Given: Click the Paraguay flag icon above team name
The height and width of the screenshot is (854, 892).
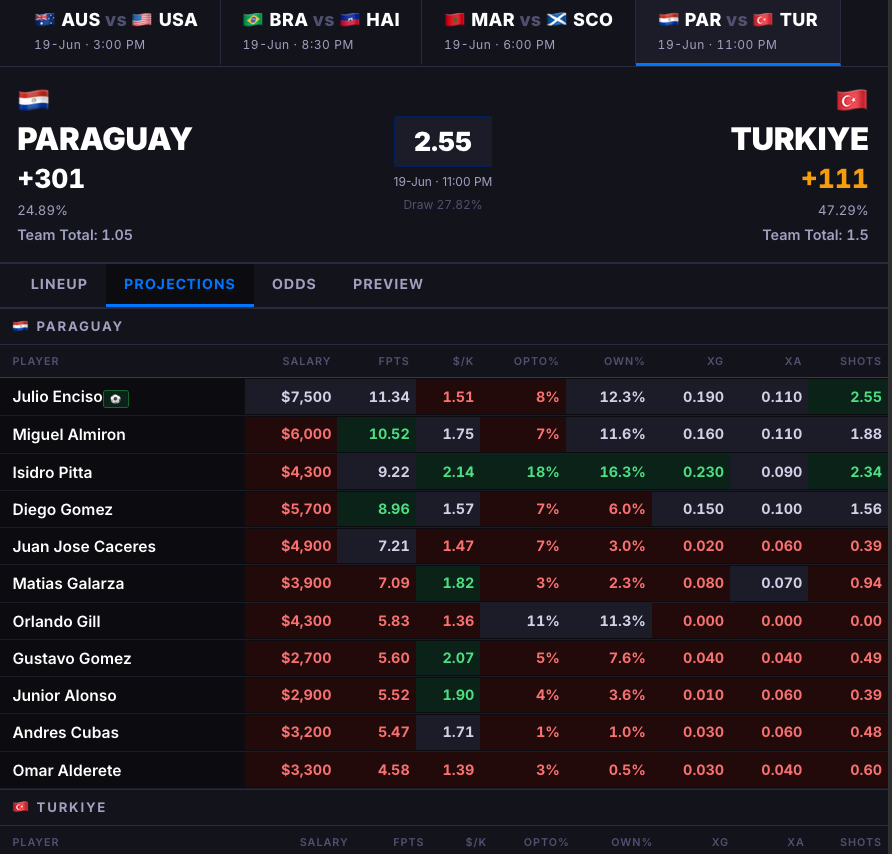Looking at the screenshot, I should point(34,100).
